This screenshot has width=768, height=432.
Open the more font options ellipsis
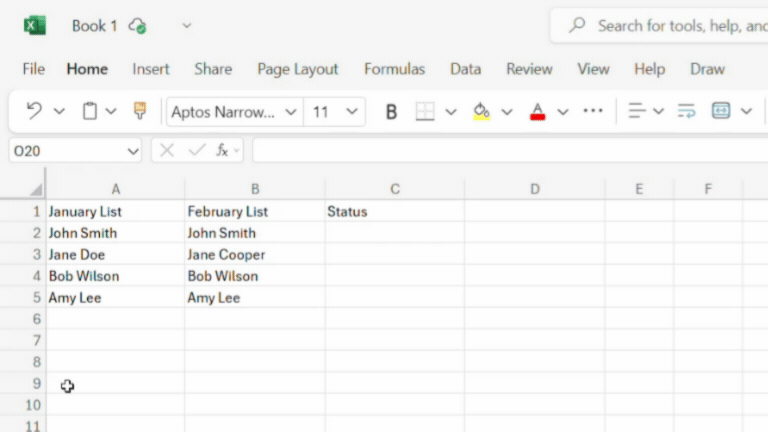pos(593,111)
